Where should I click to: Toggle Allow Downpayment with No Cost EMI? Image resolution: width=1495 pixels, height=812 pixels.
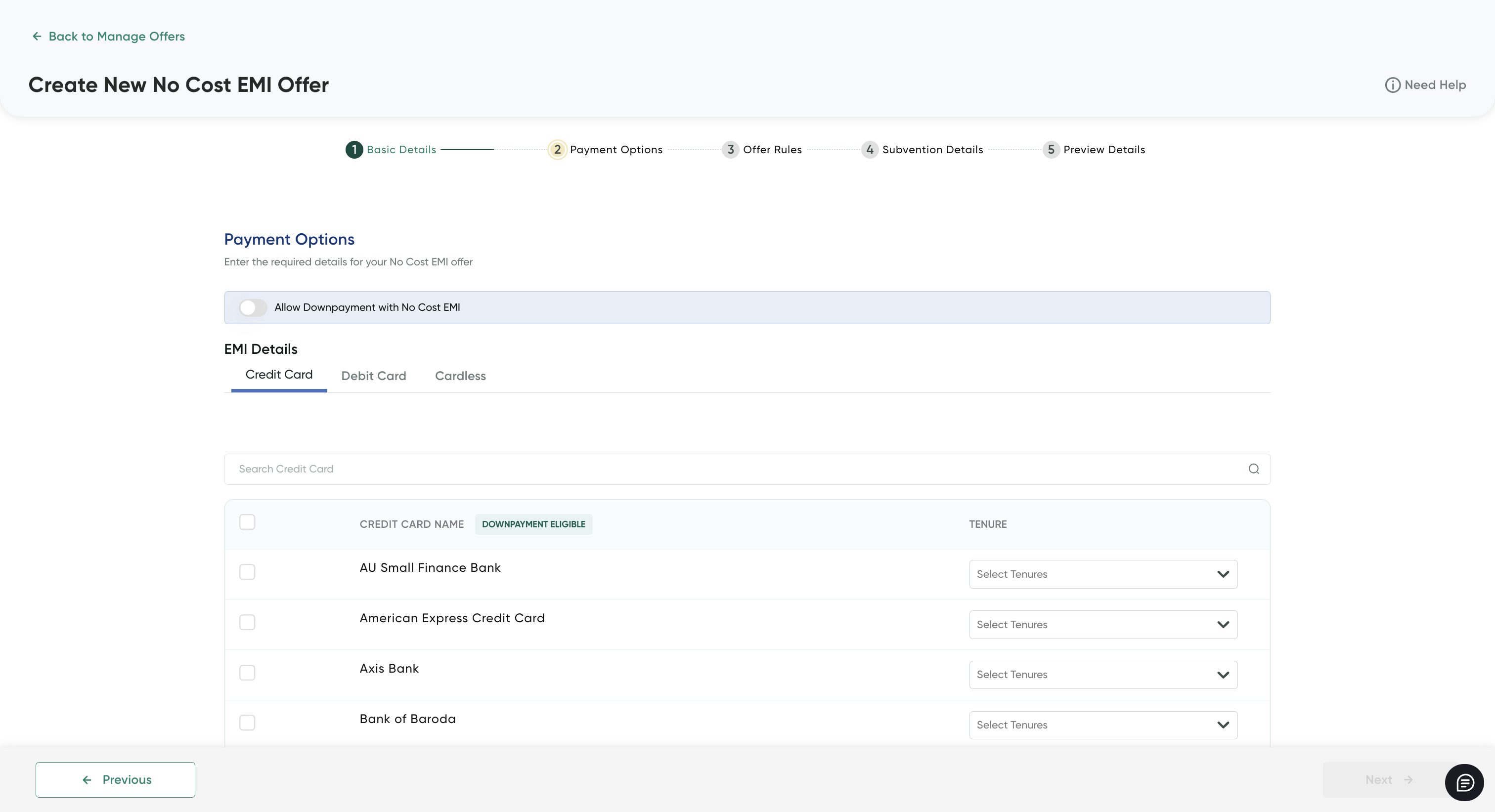pos(253,307)
